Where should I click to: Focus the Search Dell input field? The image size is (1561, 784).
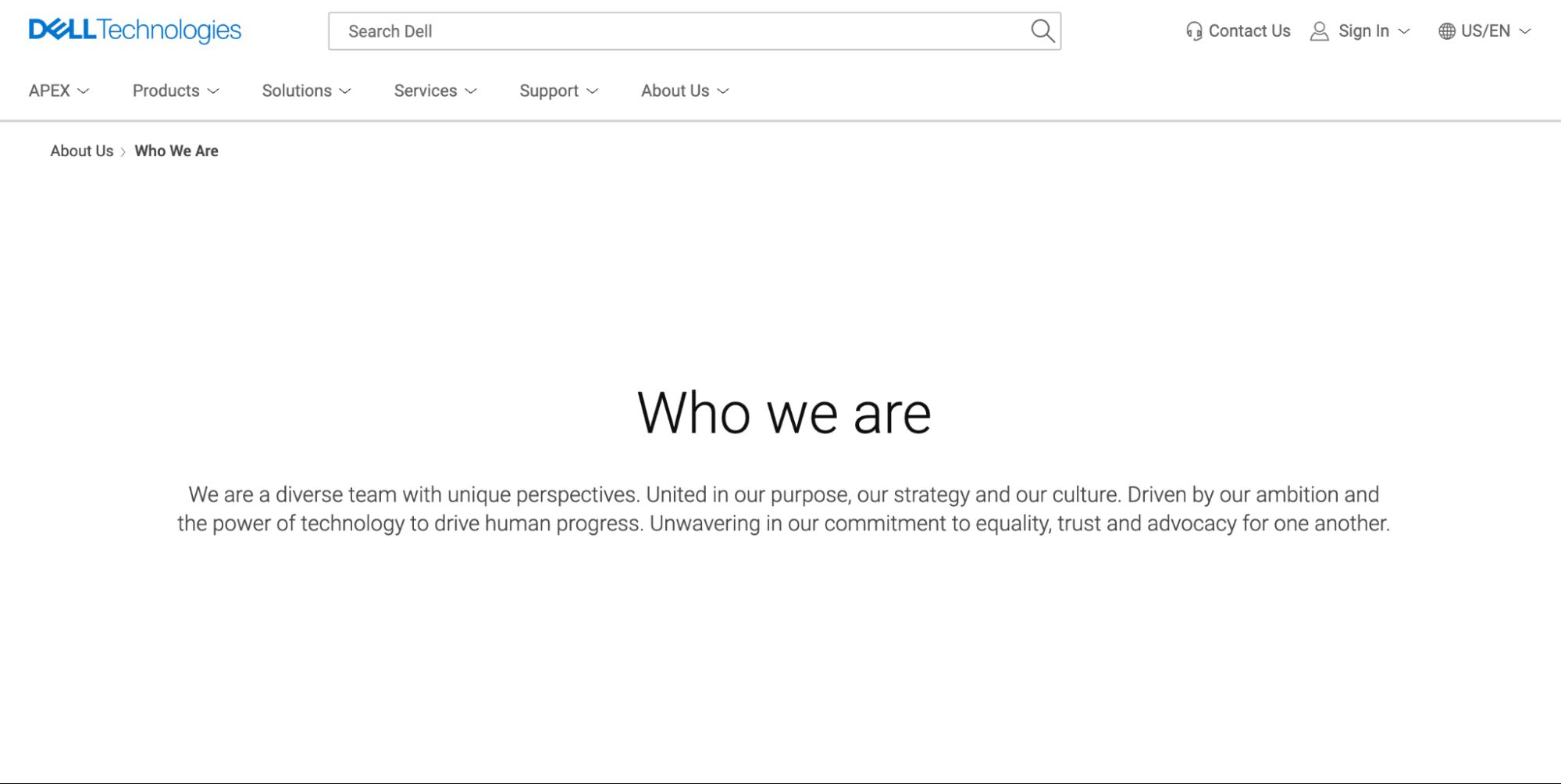pos(679,31)
